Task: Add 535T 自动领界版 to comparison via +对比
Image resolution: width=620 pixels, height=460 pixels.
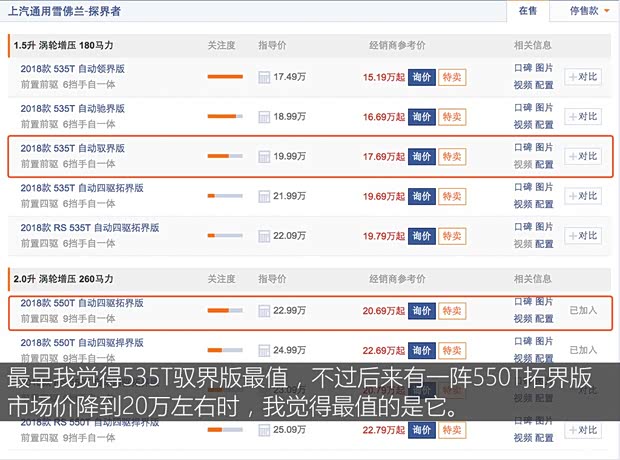Action: pyautogui.click(x=583, y=77)
